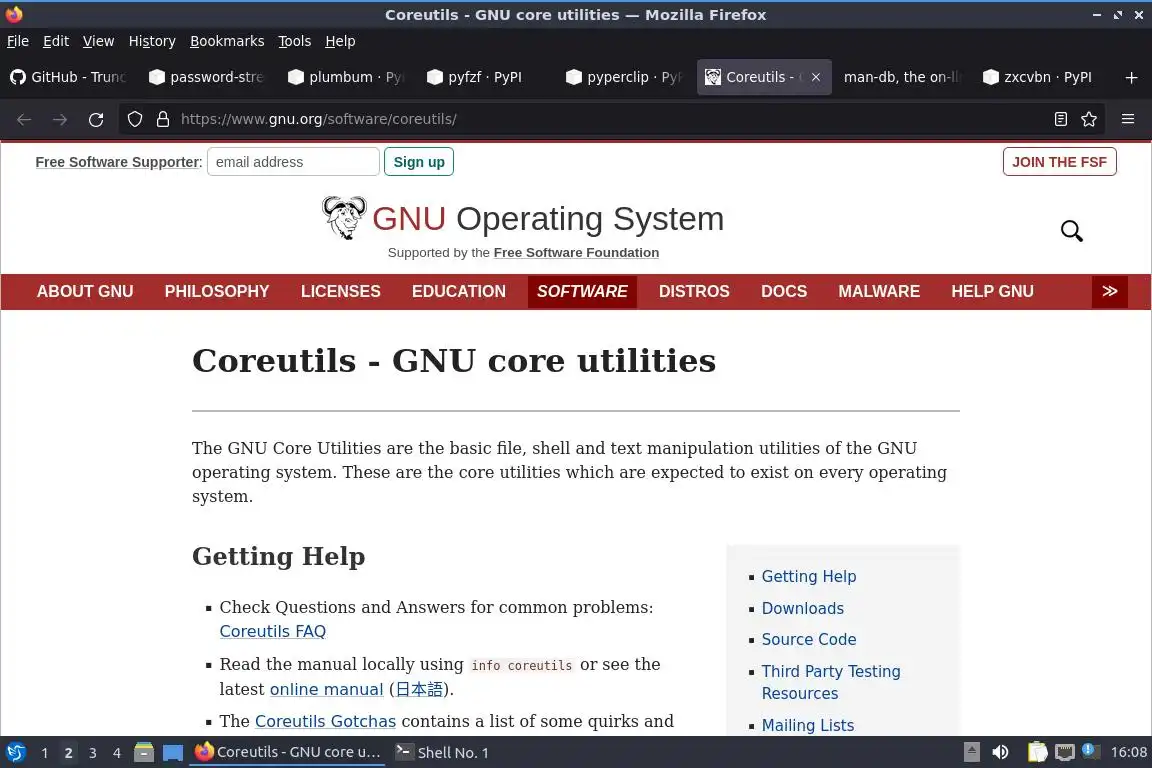The height and width of the screenshot is (768, 1152).
Task: Open HELP GNU in the navigation bar
Action: pyautogui.click(x=993, y=291)
